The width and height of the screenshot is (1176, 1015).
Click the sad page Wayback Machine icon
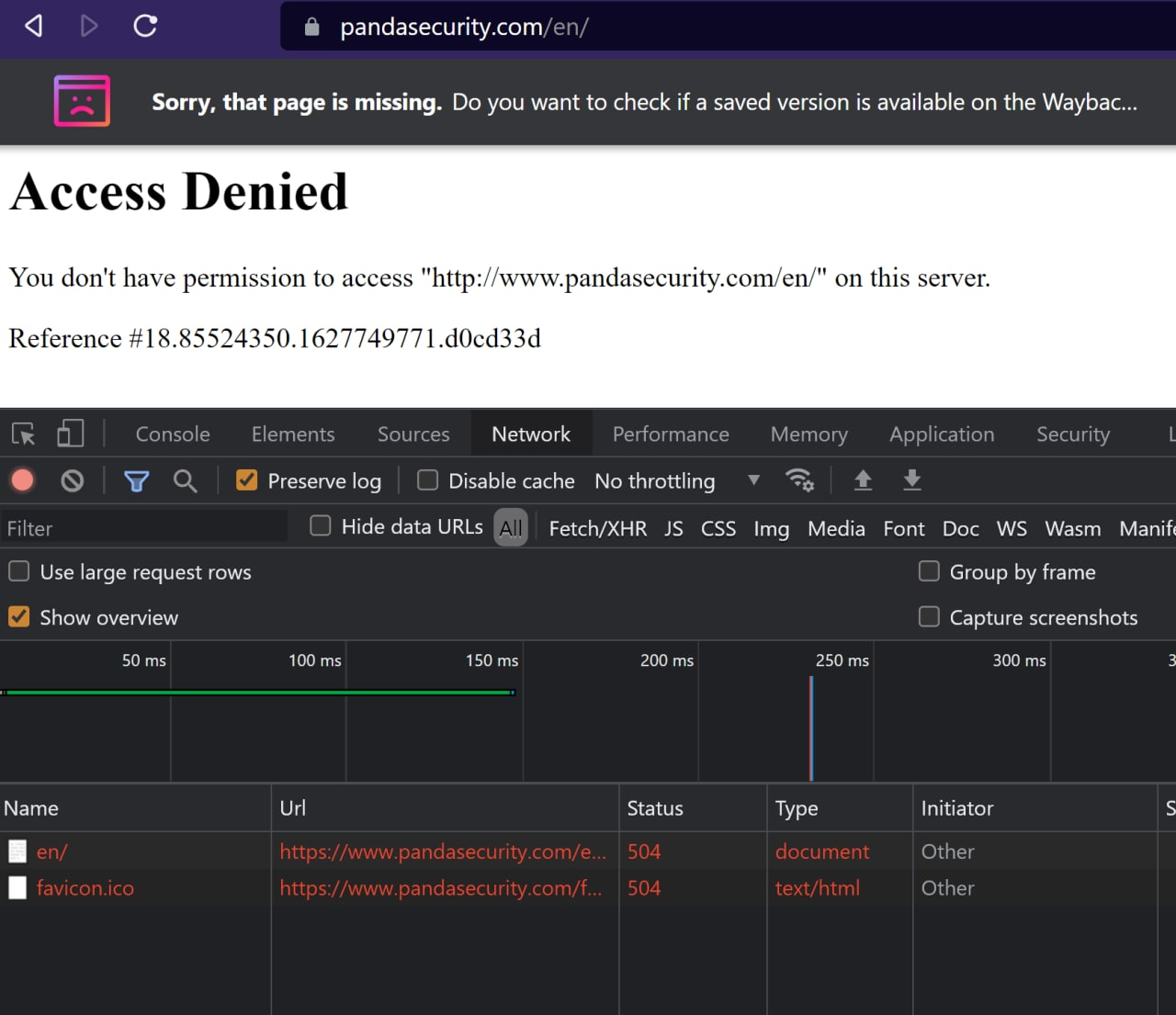[82, 101]
